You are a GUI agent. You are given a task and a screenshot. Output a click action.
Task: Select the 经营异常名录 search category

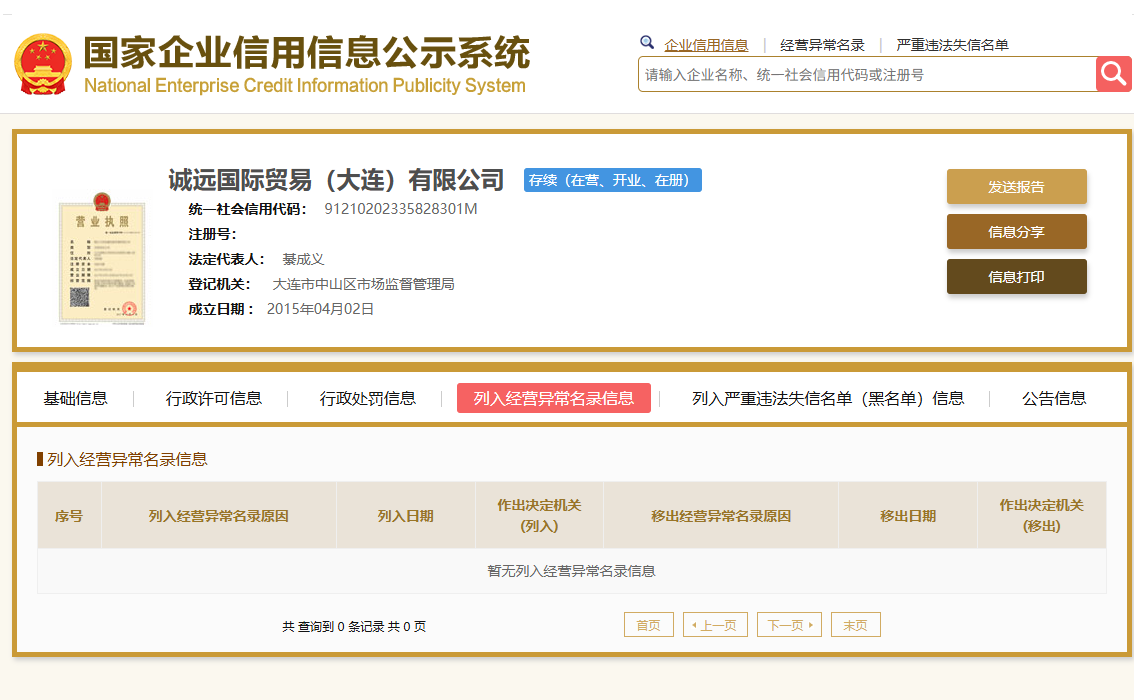pos(822,45)
